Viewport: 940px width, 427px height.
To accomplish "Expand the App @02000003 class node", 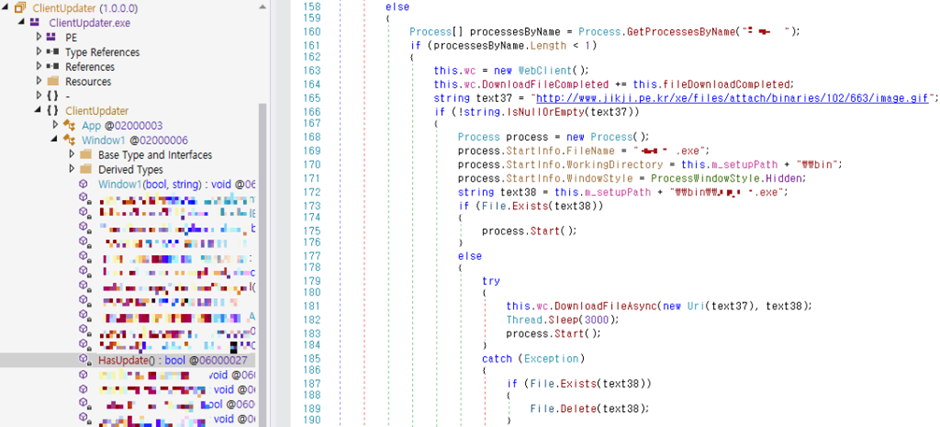I will (x=56, y=125).
